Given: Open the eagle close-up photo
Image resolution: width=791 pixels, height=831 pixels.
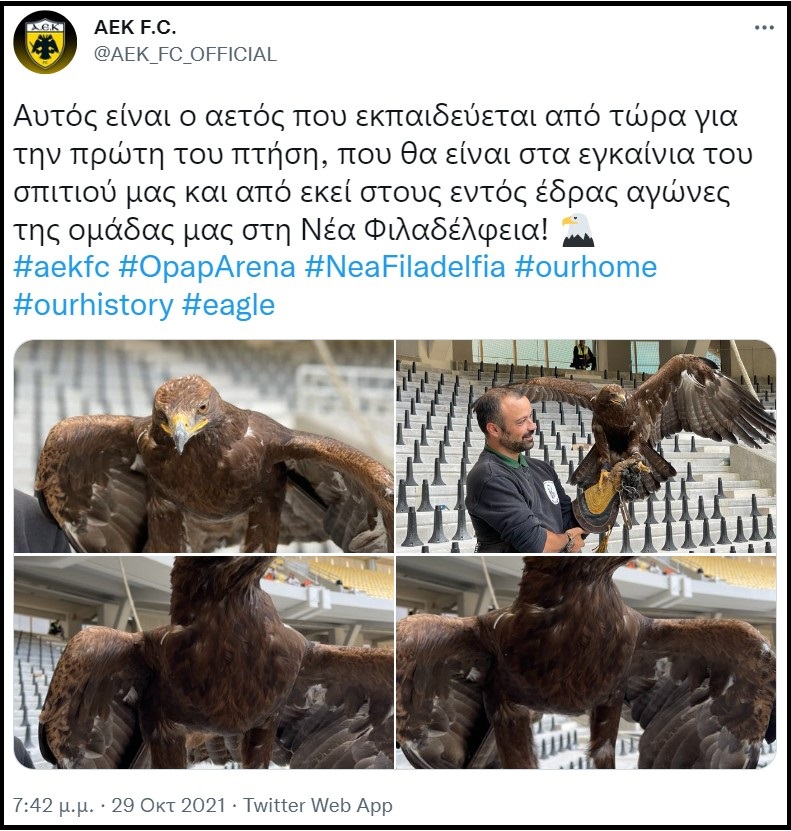Looking at the screenshot, I should pos(203,446).
